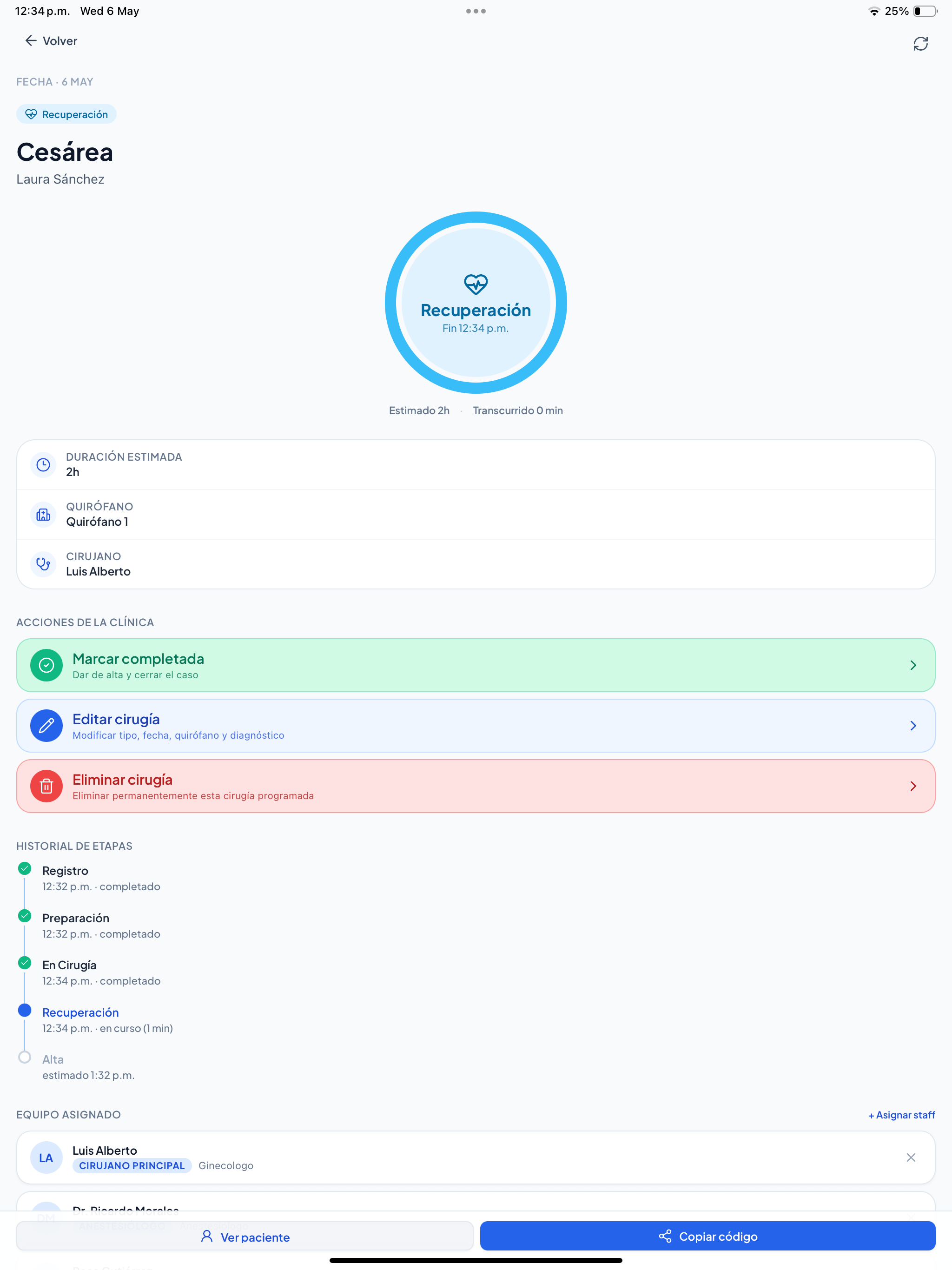
Task: Open Editar cirugía action
Action: click(476, 726)
